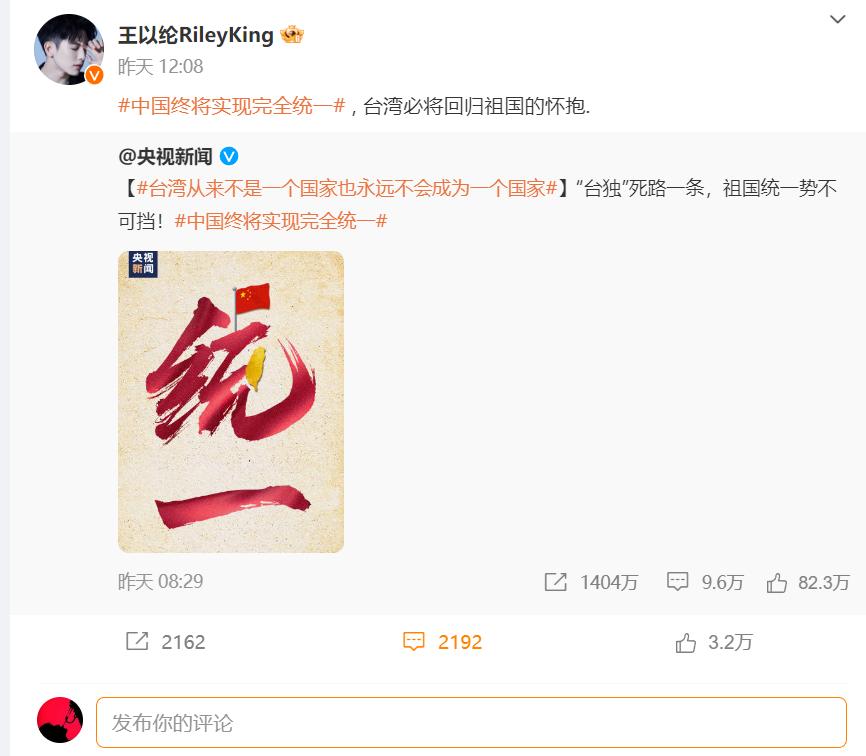Open the 王以纶RileyKing username link
This screenshot has height=756, width=866.
pos(196,35)
